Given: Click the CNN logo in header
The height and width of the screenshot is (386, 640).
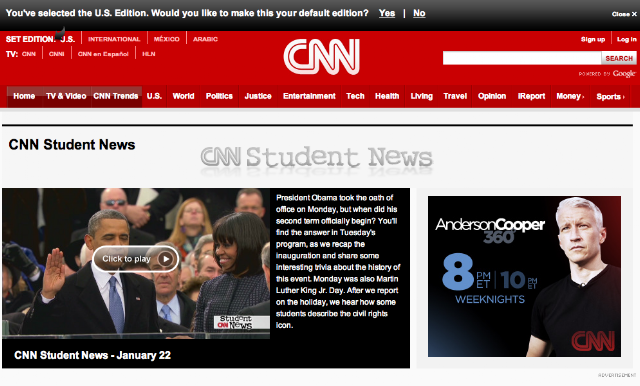Looking at the screenshot, I should pos(321,57).
